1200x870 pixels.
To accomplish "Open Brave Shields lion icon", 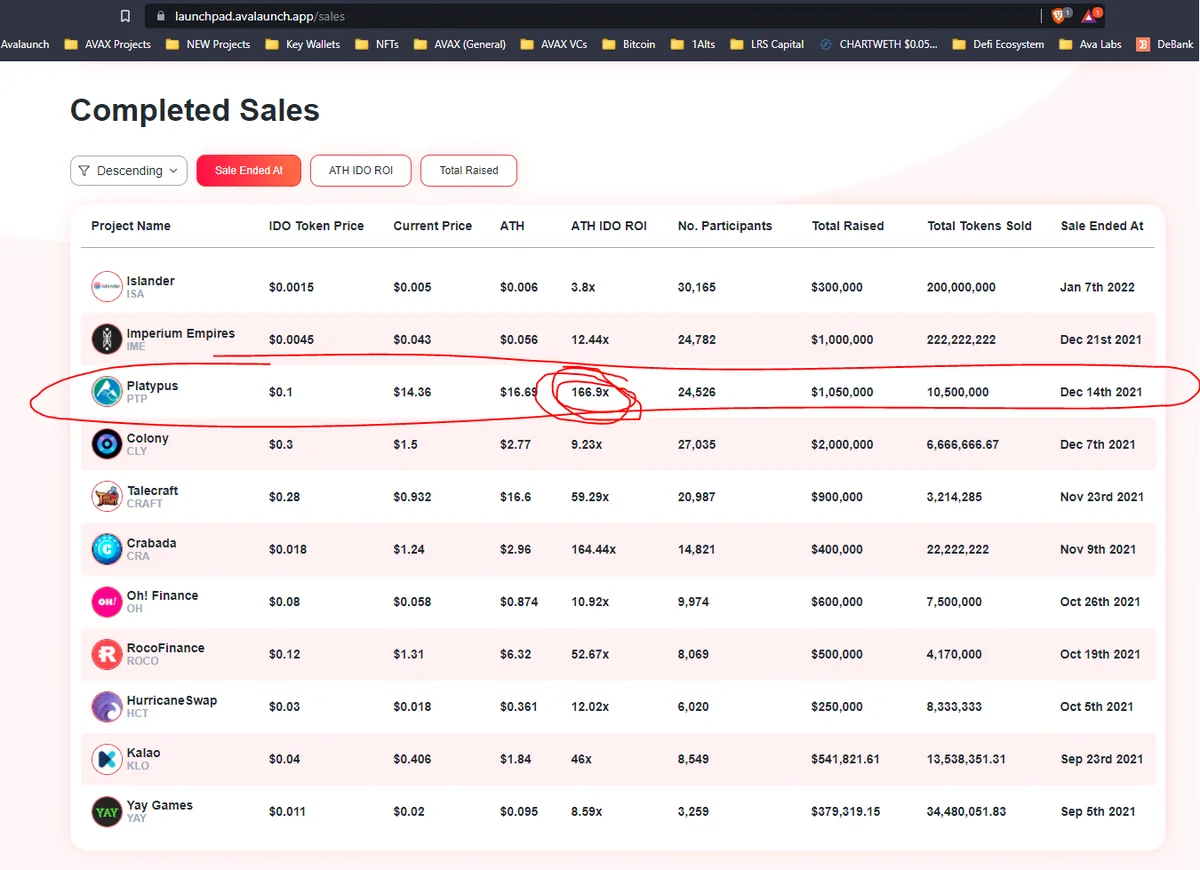I will click(1060, 15).
